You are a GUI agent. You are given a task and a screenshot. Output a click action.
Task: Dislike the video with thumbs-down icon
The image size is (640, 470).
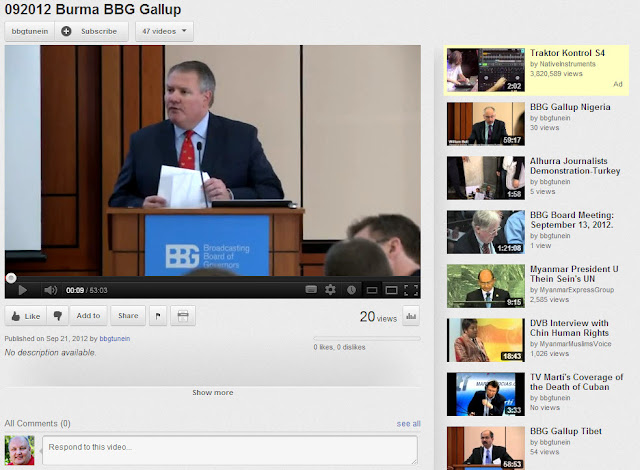(58, 316)
